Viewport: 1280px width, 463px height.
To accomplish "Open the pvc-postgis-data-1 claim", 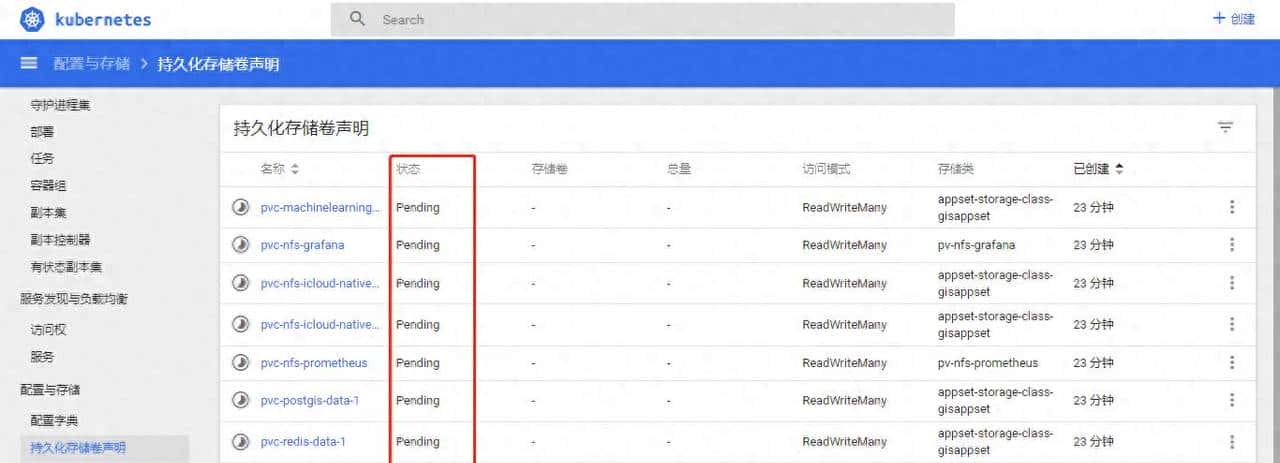I will [x=309, y=400].
